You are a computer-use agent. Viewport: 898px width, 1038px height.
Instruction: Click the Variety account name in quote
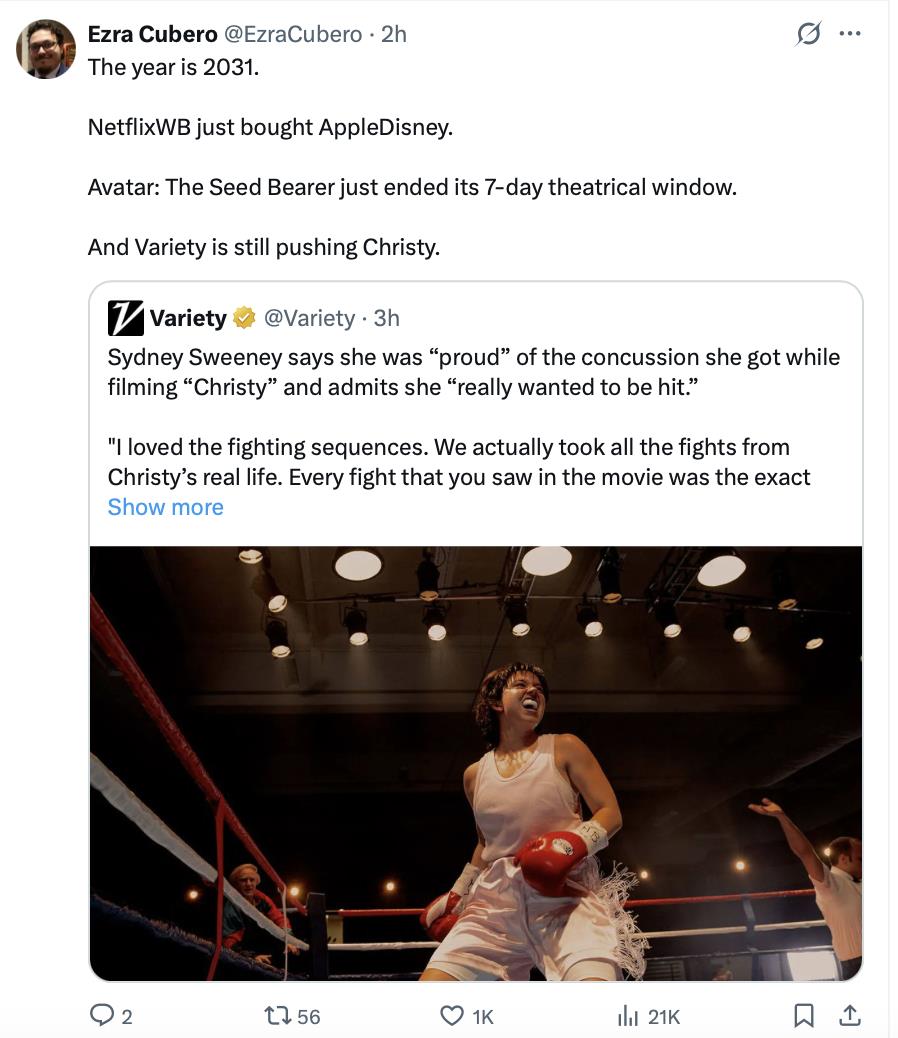tap(188, 318)
